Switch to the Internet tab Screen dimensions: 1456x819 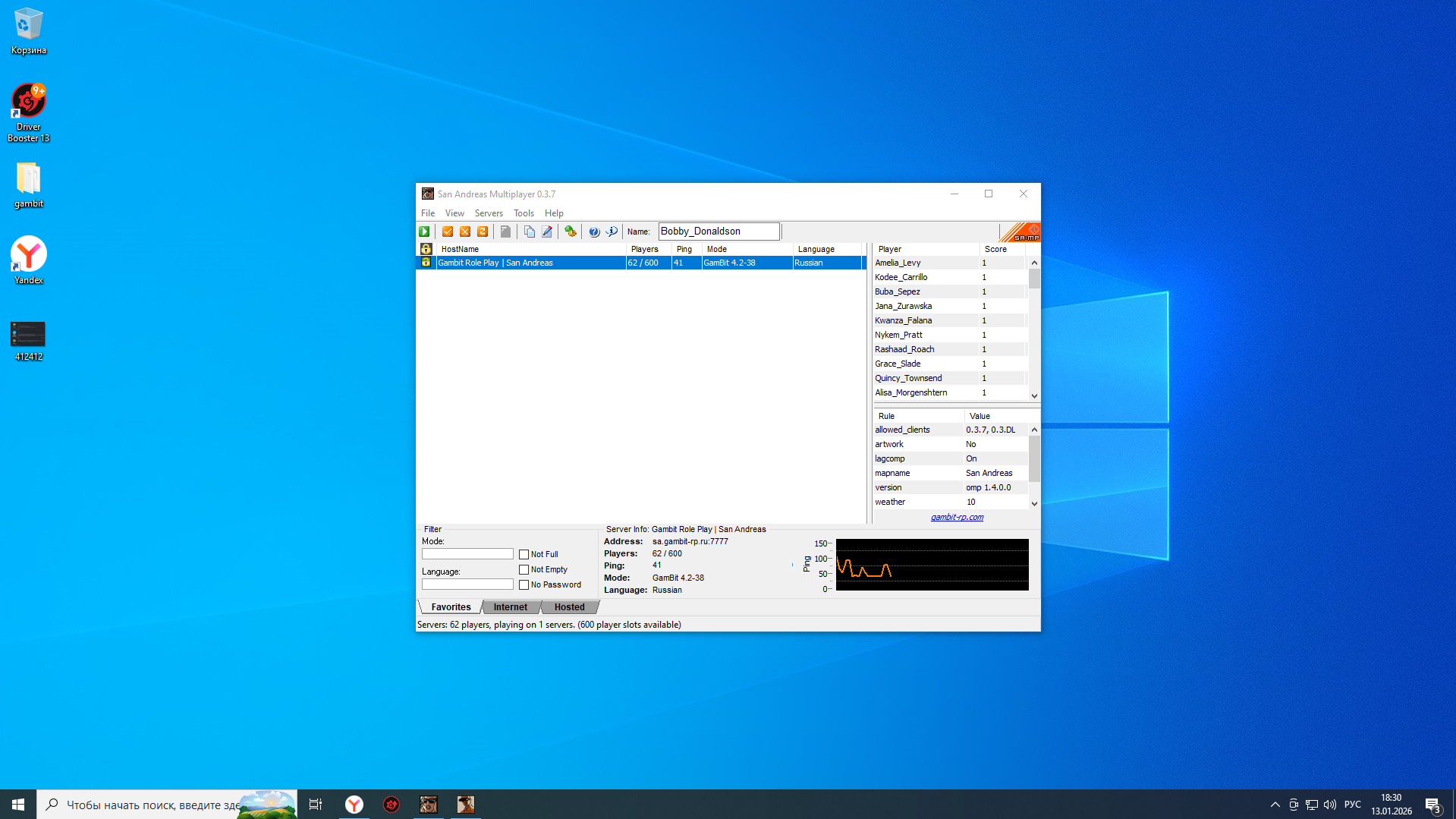coord(510,607)
